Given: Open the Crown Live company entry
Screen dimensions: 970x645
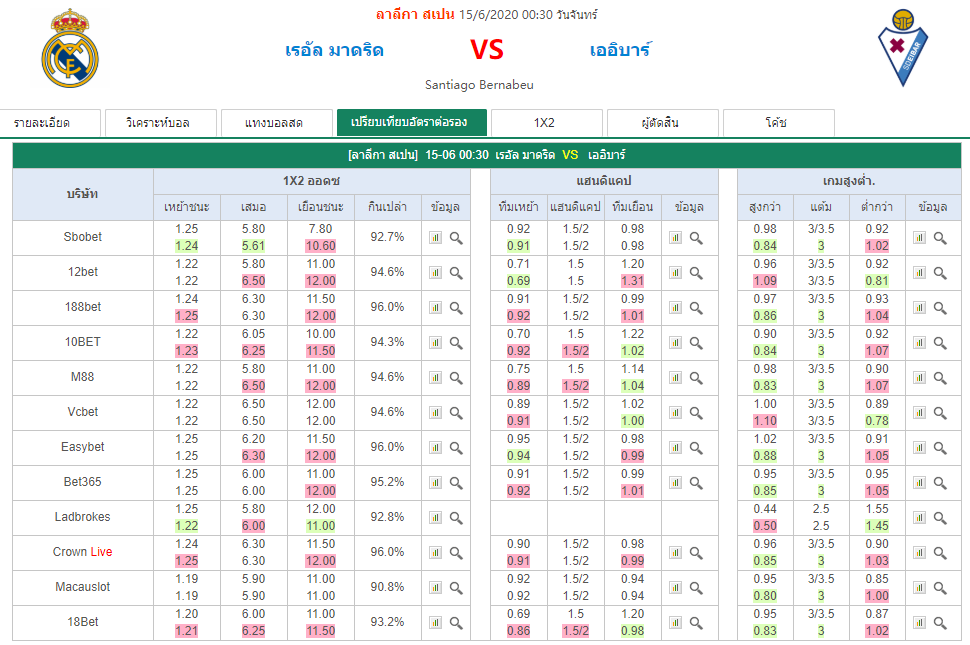Looking at the screenshot, I should (x=83, y=552).
